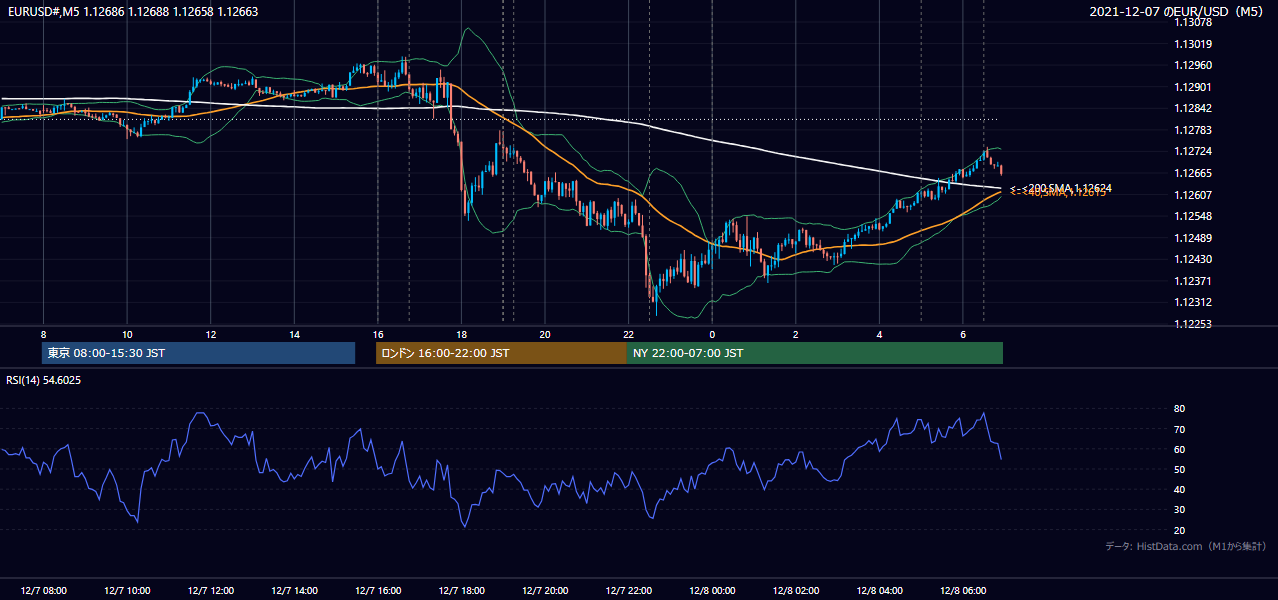The image size is (1278, 600).
Task: Click the 12/7 12:00 bottom time label
Action: tap(210, 590)
